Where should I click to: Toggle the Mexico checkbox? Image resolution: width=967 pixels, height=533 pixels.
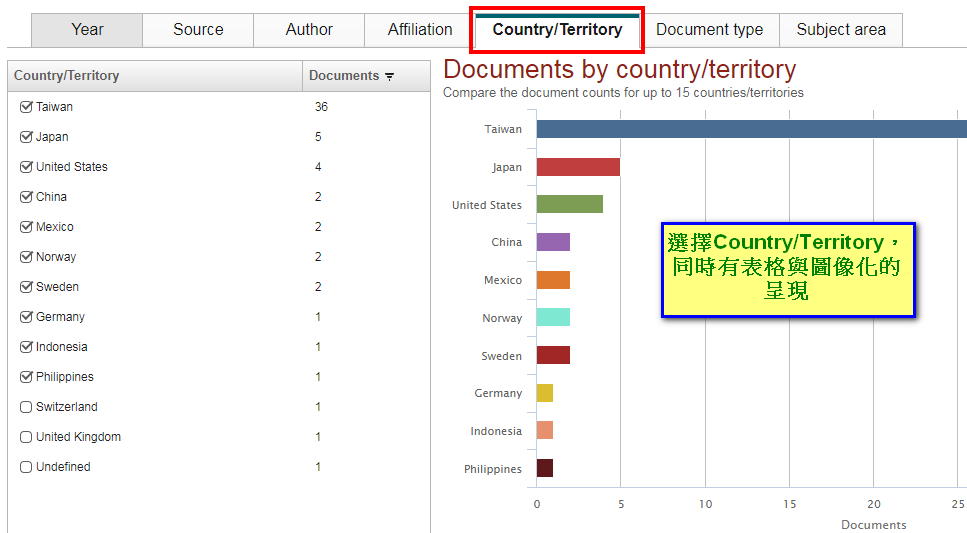26,227
